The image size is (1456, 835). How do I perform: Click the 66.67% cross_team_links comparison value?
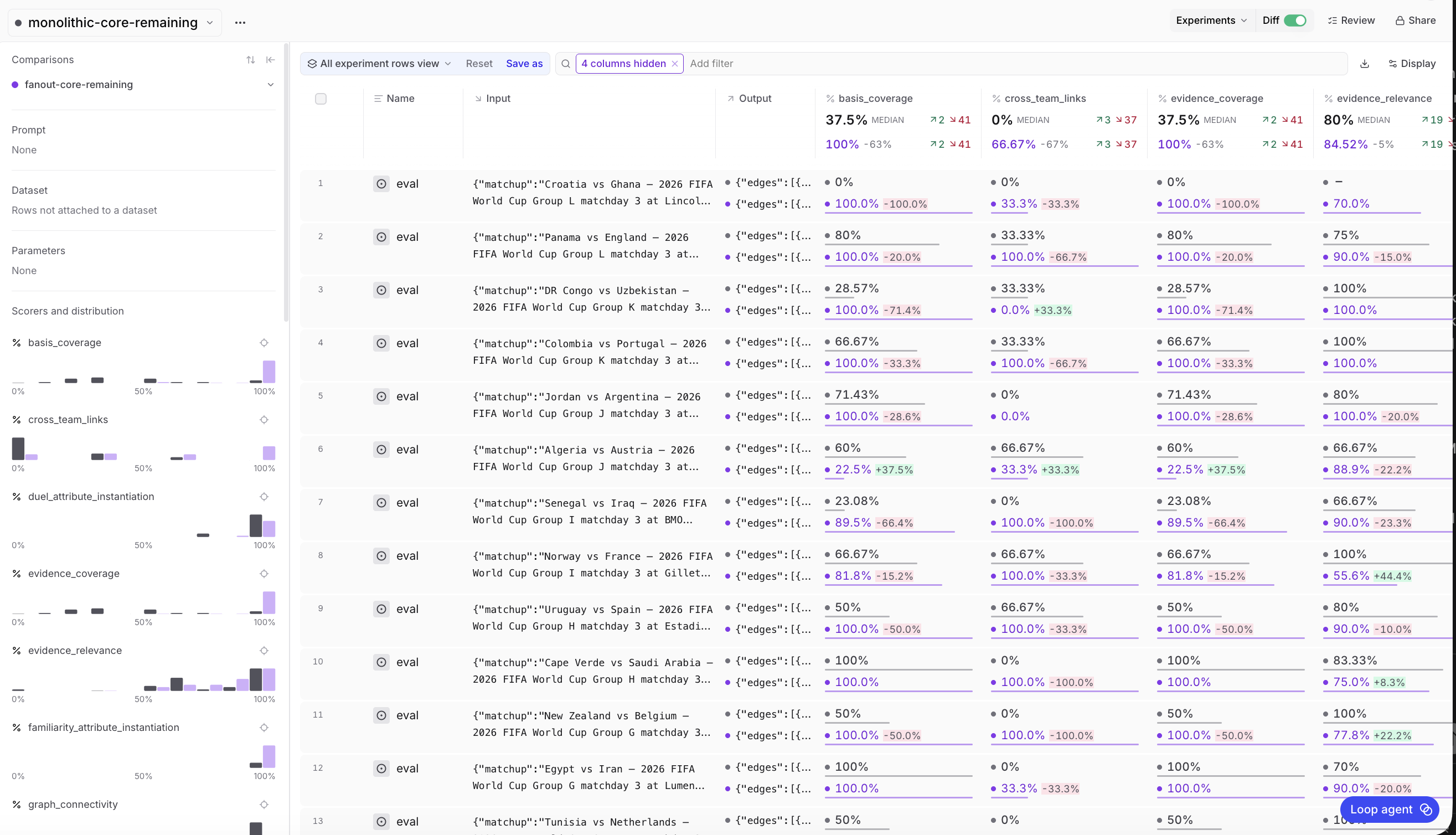(x=1014, y=145)
